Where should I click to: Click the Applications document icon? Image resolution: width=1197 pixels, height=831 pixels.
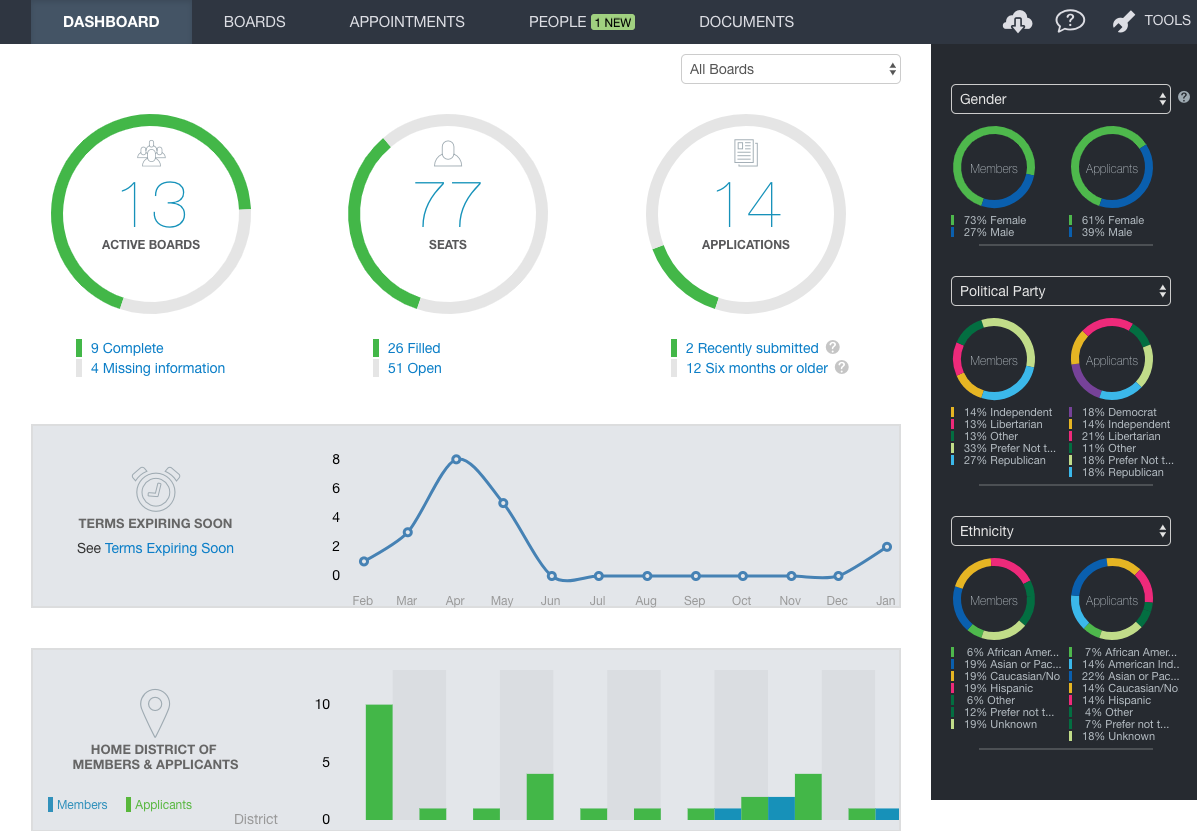point(746,153)
